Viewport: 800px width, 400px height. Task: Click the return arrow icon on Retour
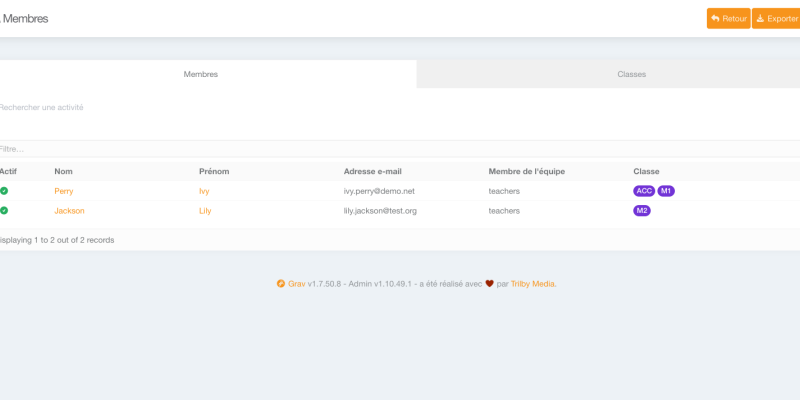[x=715, y=18]
